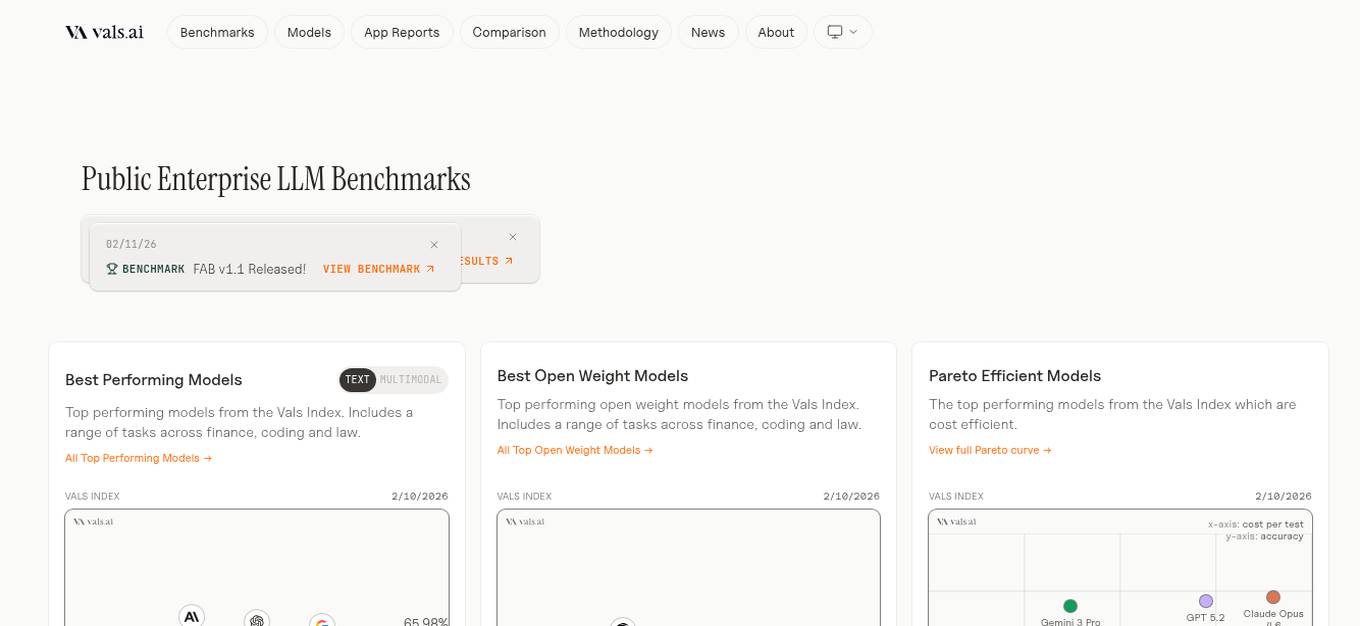Open the Models nav item

pyautogui.click(x=309, y=32)
